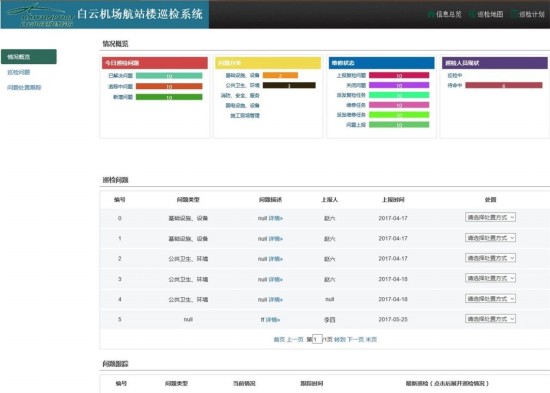Click the 跟踪时间 column header in 问题跟踪 table

click(x=312, y=384)
